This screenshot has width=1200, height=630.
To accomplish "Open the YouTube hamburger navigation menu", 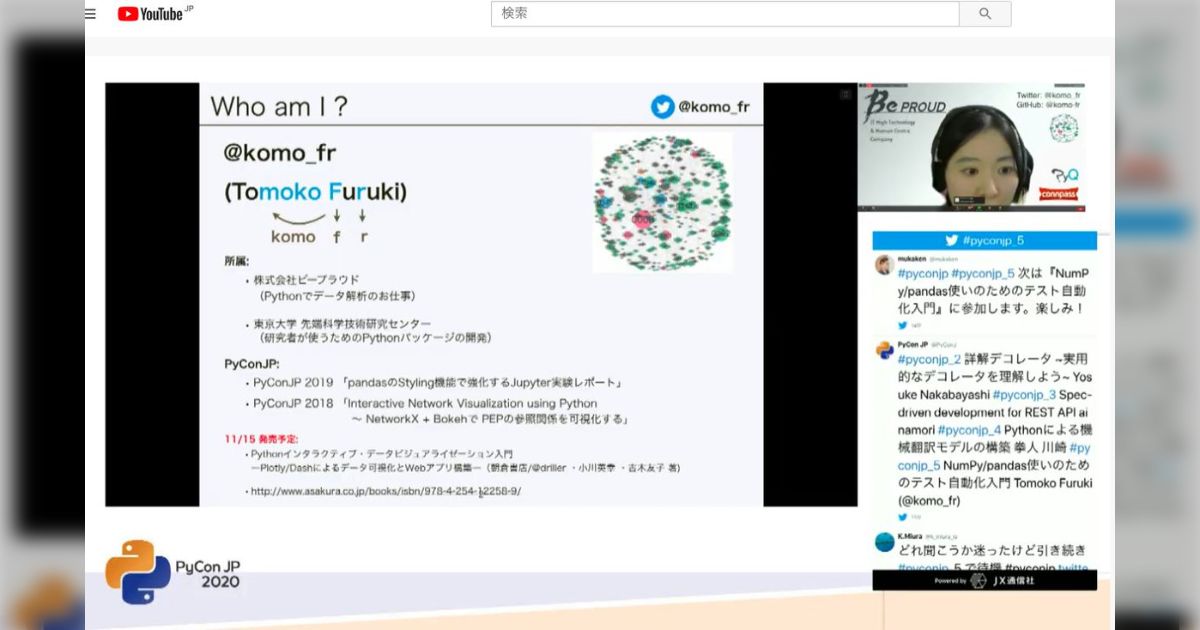I will 90,13.
